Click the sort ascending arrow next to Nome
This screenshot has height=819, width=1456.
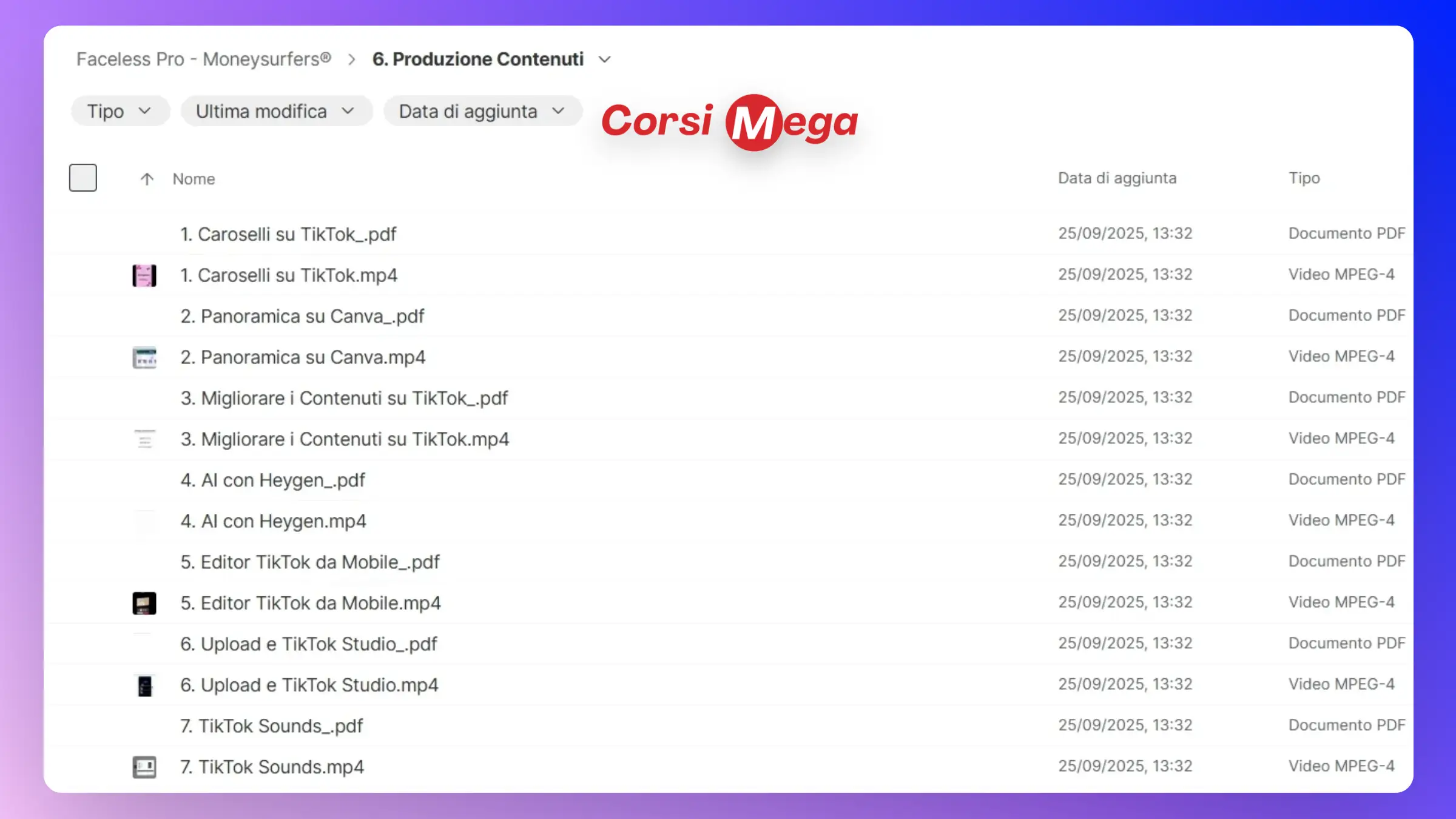tap(147, 179)
